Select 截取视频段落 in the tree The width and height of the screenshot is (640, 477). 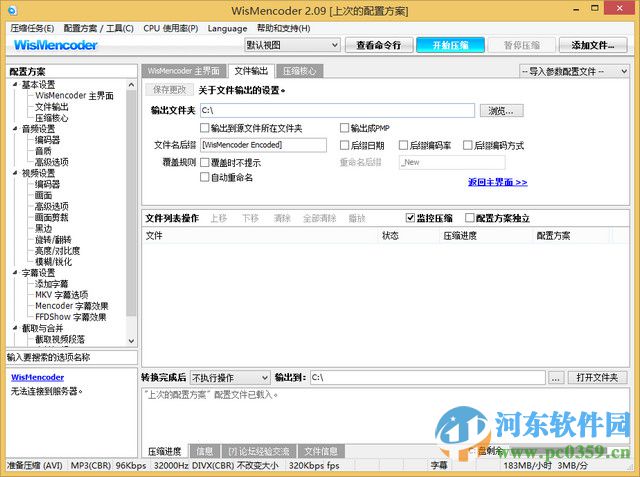60,339
